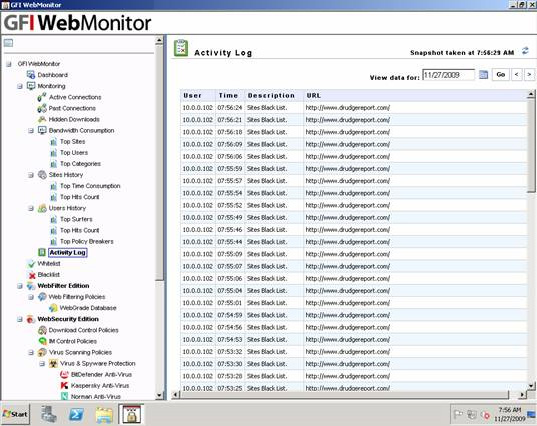Click the Top Policy Breakers chart icon
Screen dimensions: 537x426
point(53,241)
